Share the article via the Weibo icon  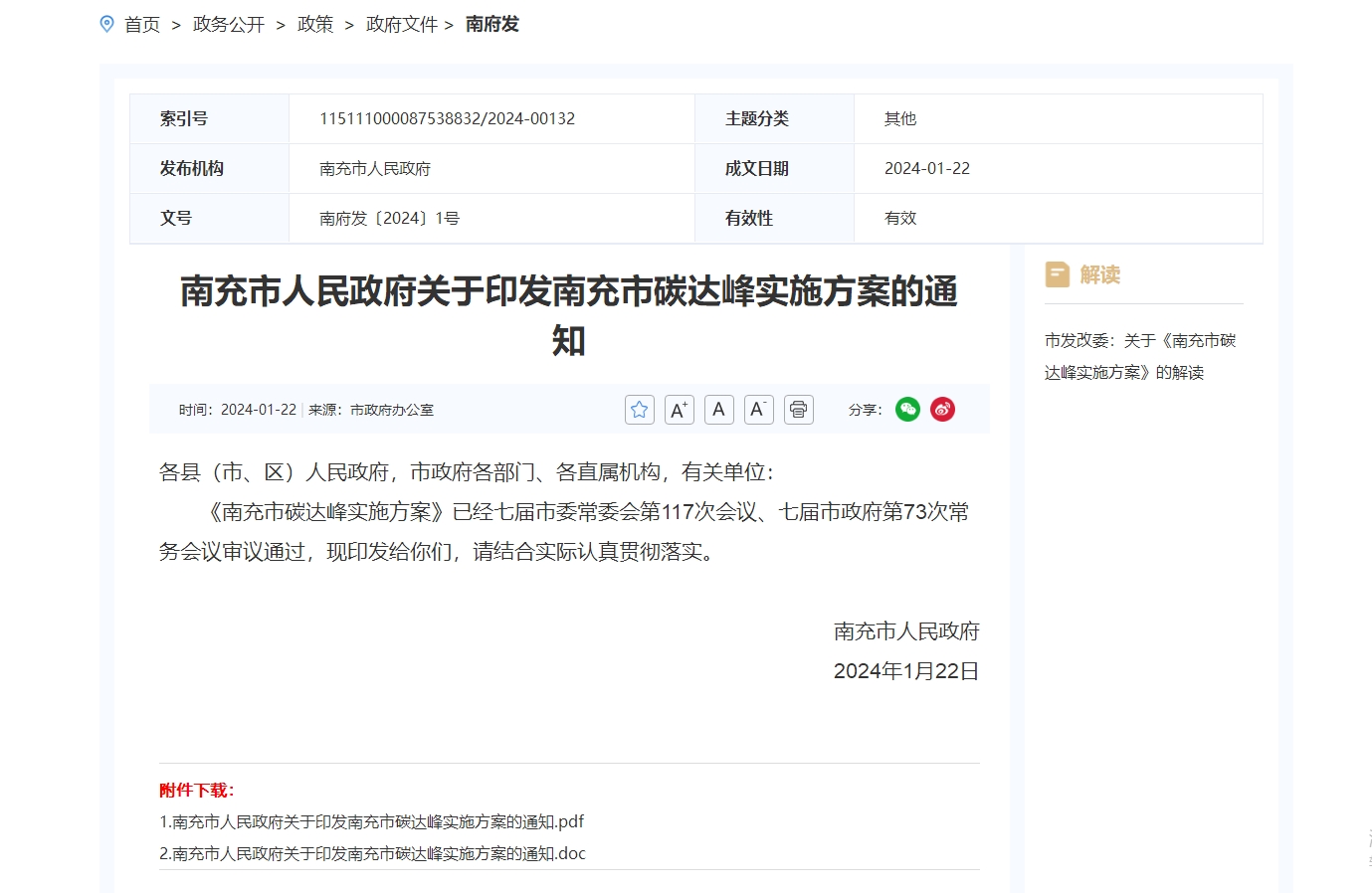point(941,409)
